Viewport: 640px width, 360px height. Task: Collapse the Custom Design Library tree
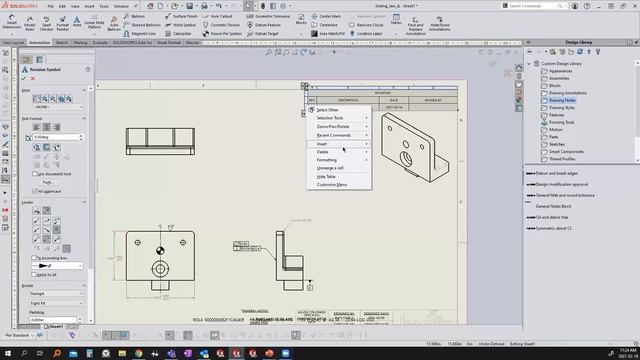pyautogui.click(x=529, y=64)
